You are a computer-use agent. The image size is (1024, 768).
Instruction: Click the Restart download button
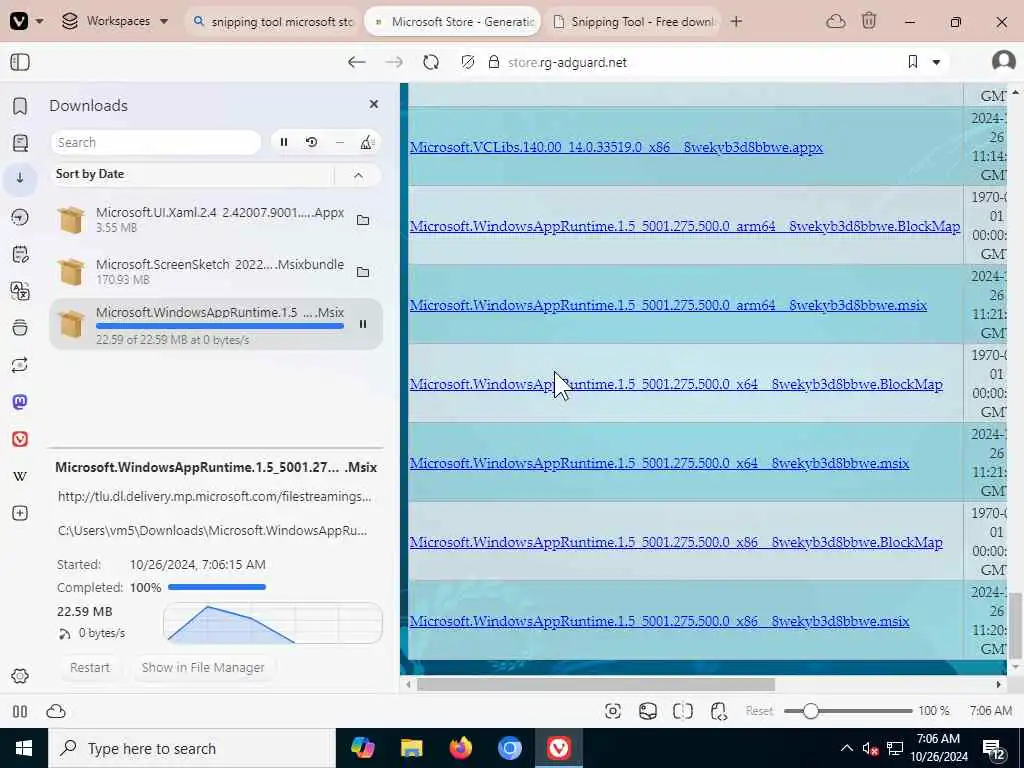pyautogui.click(x=89, y=667)
